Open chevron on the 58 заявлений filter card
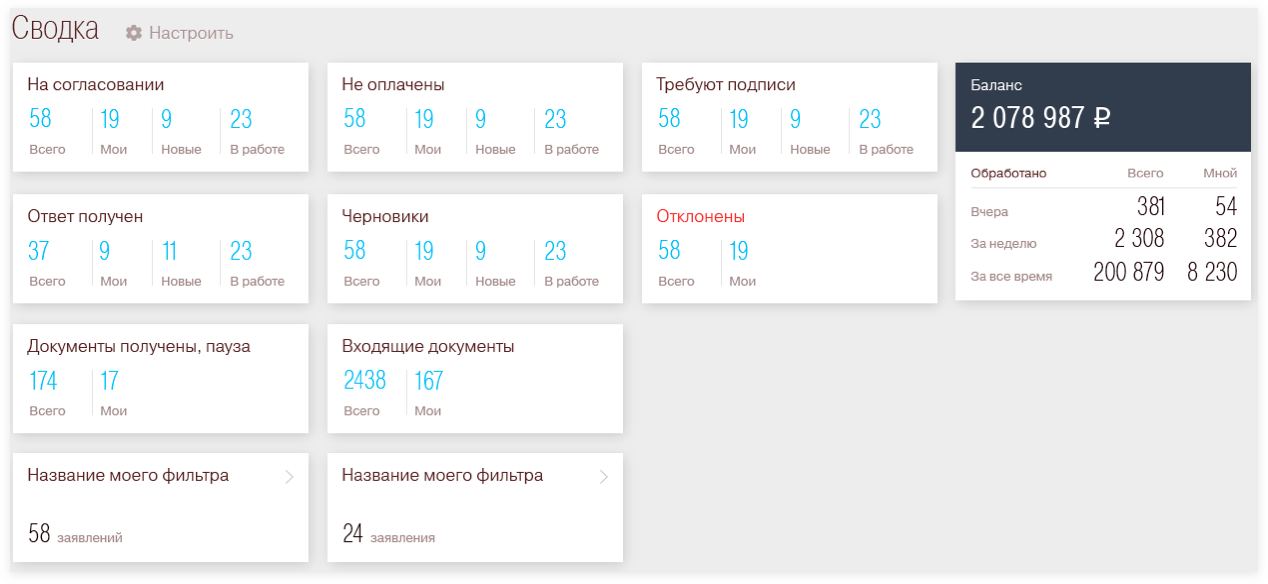The image size is (1268, 584). point(289,477)
